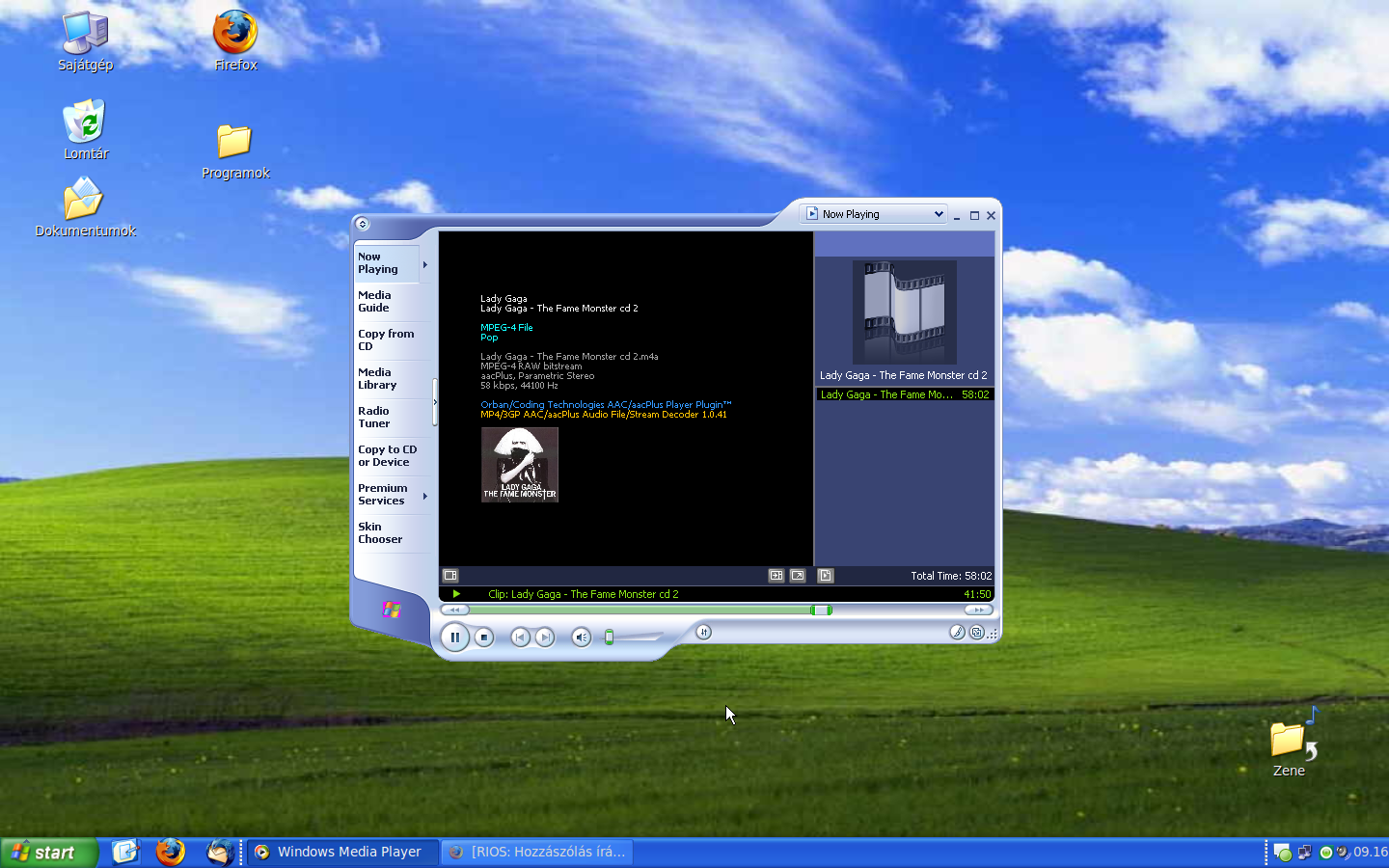Launch Firefox from quick launch bar

pyautogui.click(x=171, y=852)
